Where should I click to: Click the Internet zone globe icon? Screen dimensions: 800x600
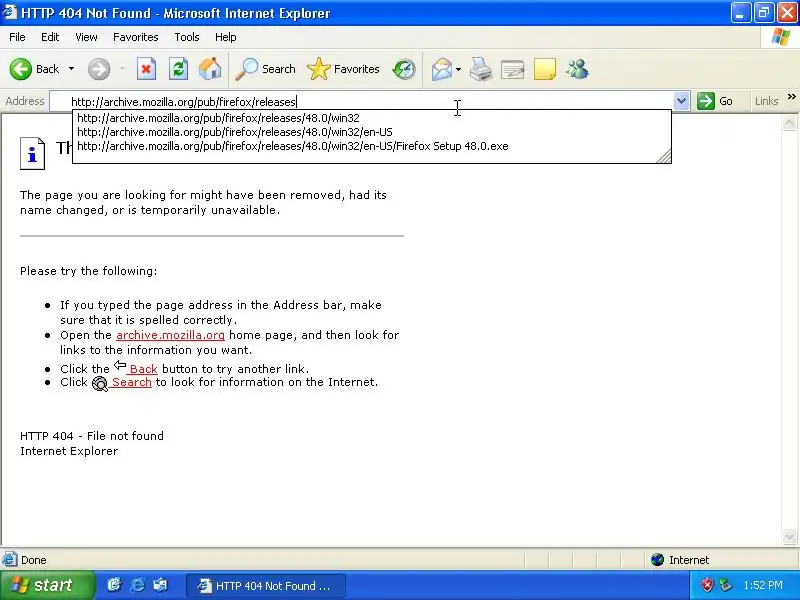(x=657, y=560)
